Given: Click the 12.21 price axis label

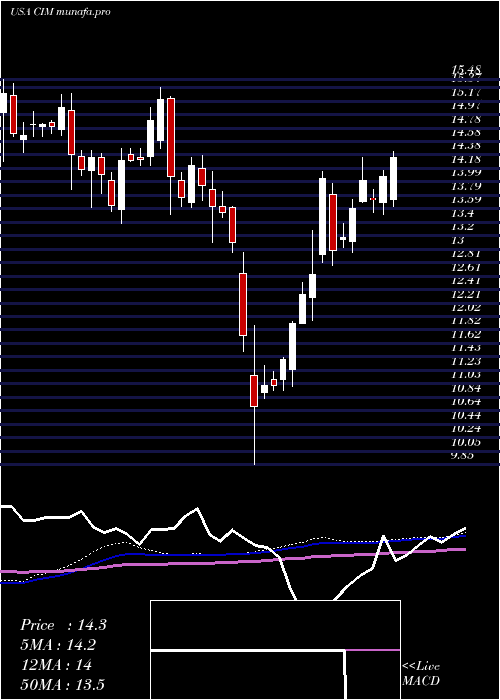Looking at the screenshot, I should click(466, 294).
